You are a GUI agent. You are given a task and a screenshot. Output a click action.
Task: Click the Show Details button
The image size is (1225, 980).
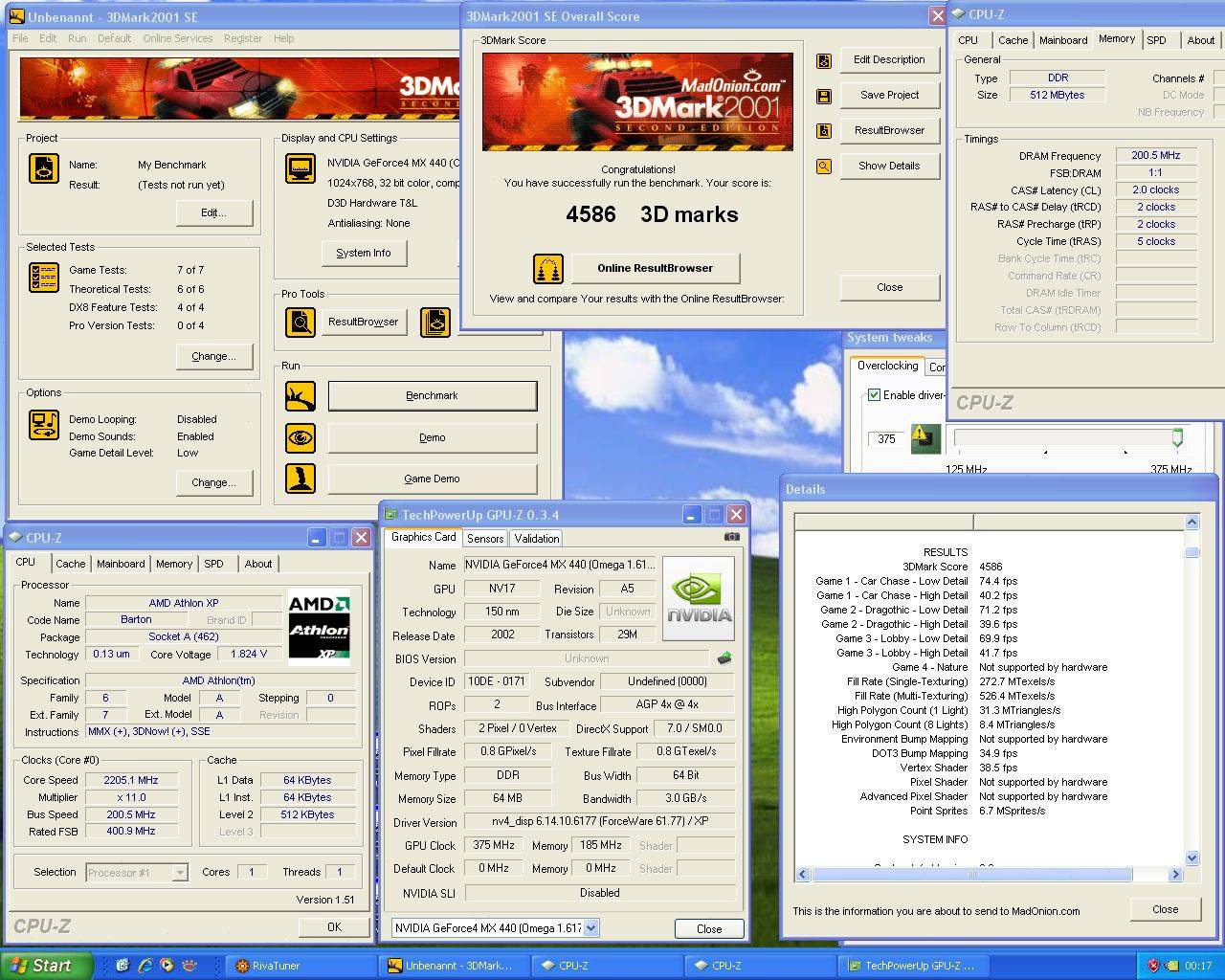point(889,167)
